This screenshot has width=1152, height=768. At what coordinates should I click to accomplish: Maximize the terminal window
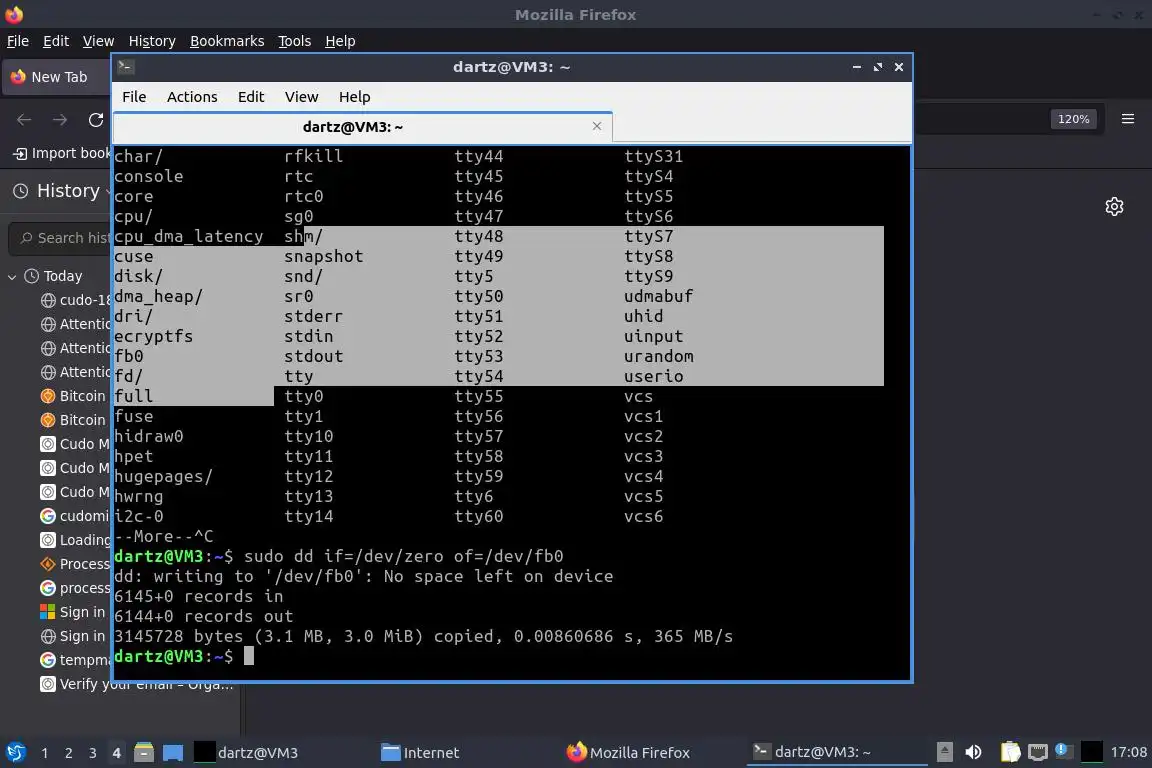tap(878, 67)
